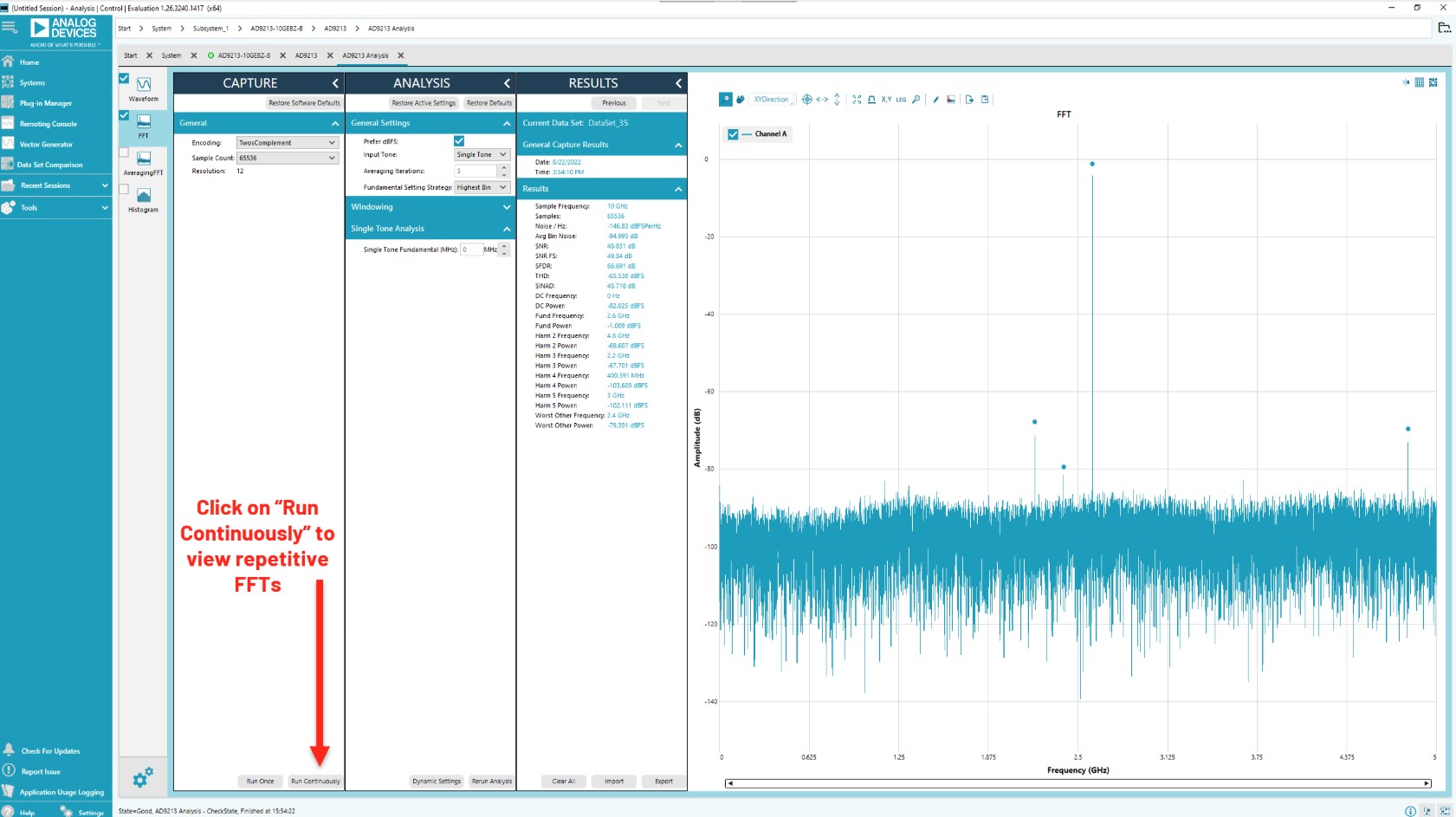
Task: Click the Run Continuously button
Action: 315,781
